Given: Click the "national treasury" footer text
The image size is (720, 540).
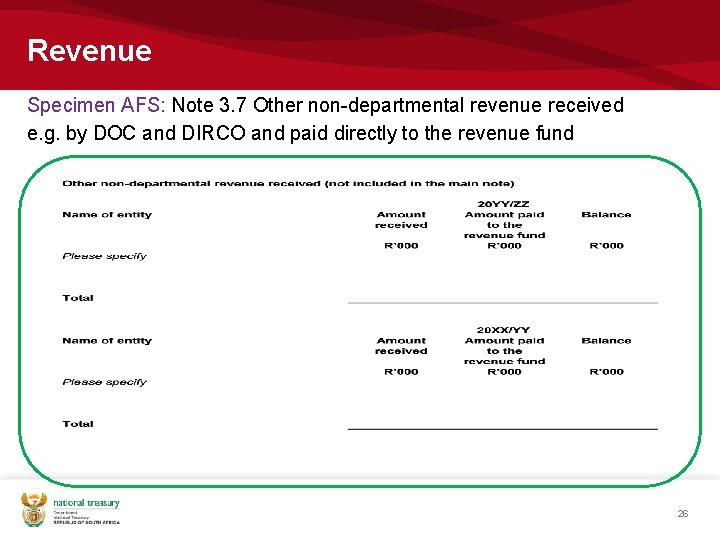Looking at the screenshot, I should [x=86, y=503].
